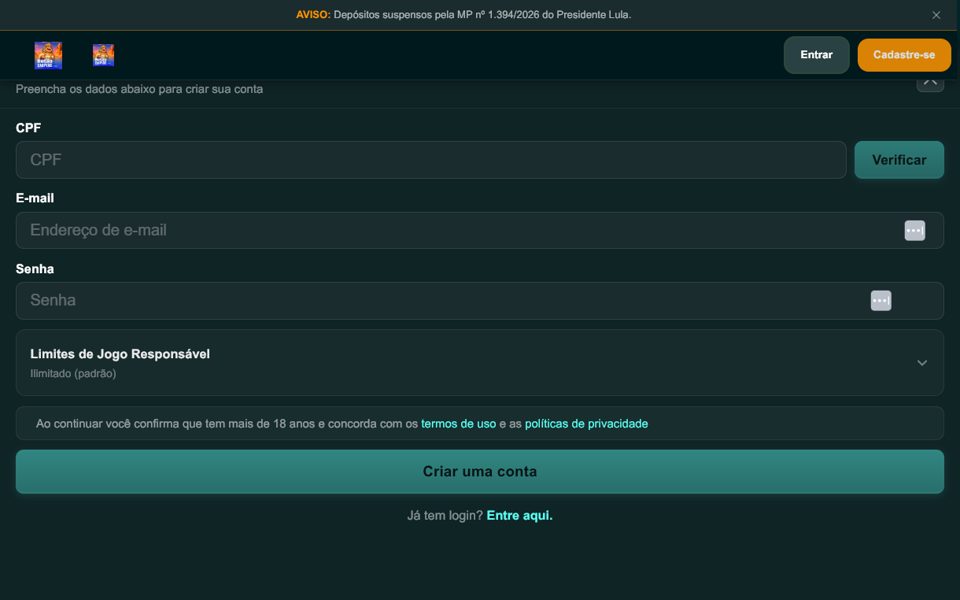The width and height of the screenshot is (960, 600).
Task: Click chevron arrow beside Ilimitado (padrão)
Action: point(921,363)
